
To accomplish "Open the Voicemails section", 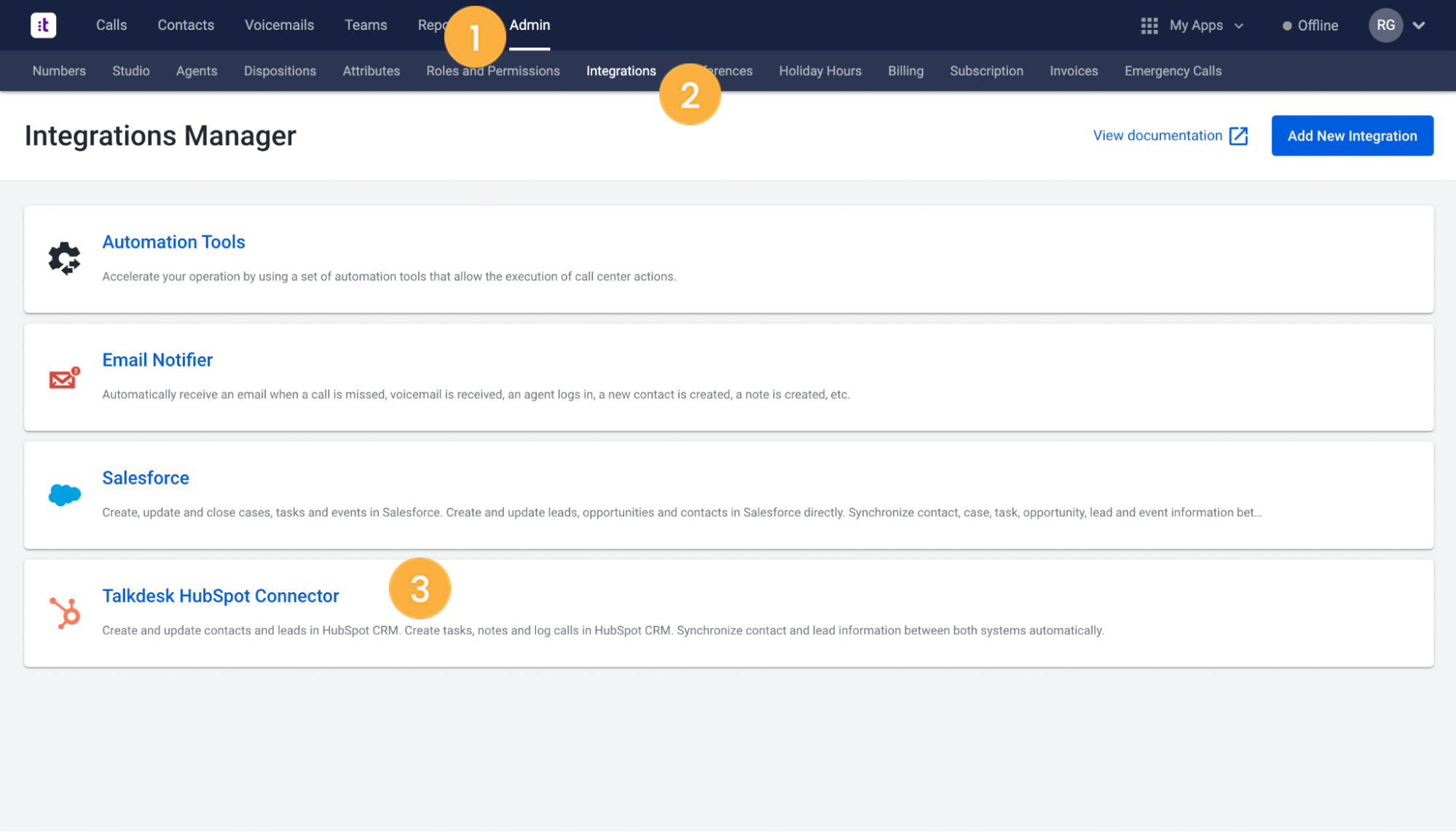I will pos(279,25).
